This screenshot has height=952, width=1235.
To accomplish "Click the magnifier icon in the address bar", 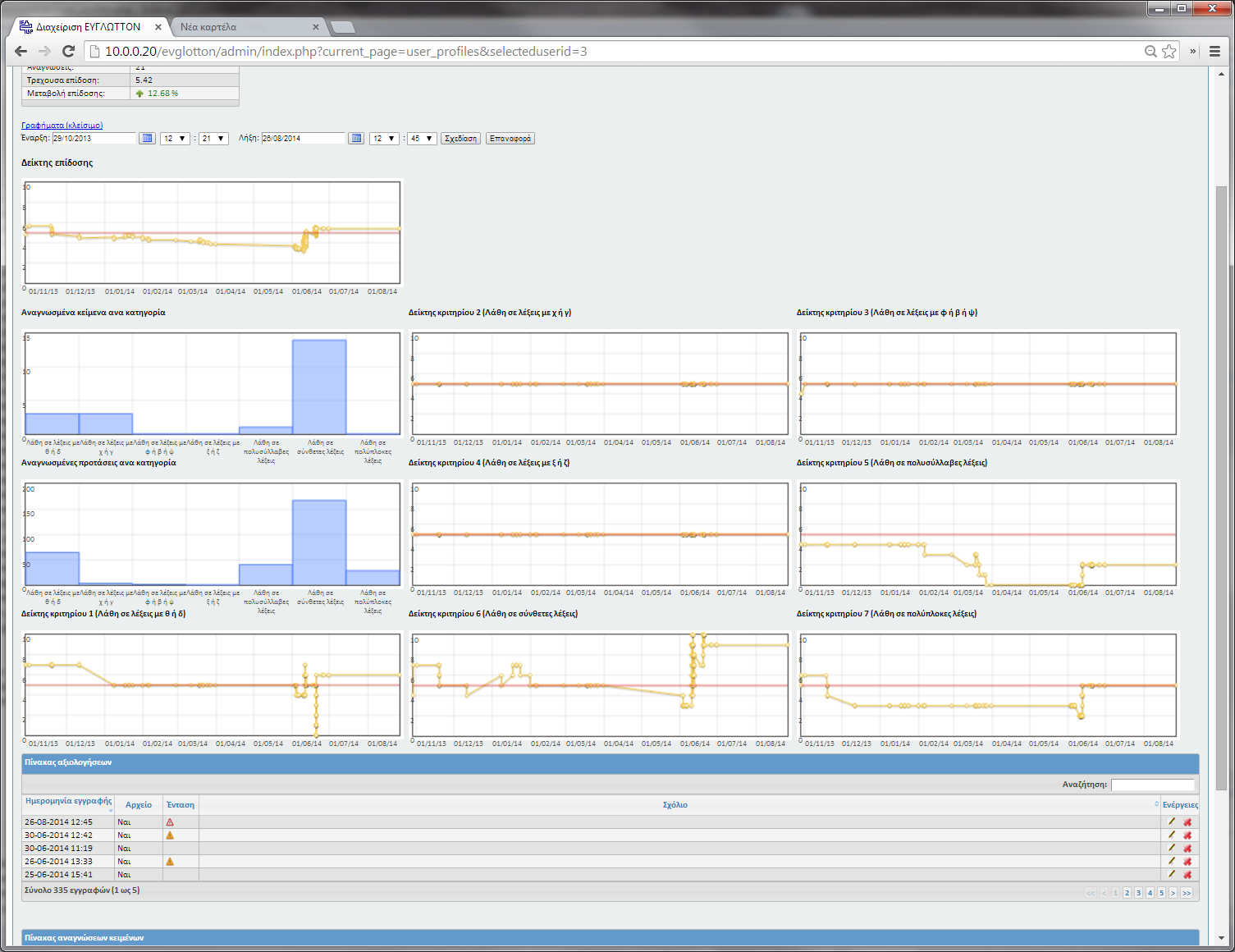I will tap(1151, 51).
